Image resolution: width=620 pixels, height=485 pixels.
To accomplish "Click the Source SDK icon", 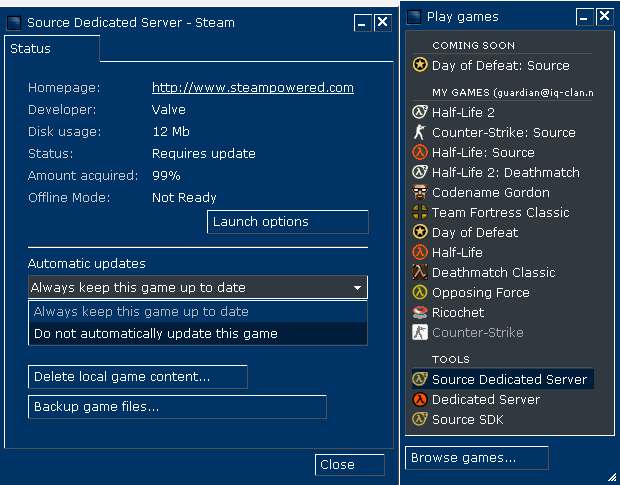I will point(420,419).
